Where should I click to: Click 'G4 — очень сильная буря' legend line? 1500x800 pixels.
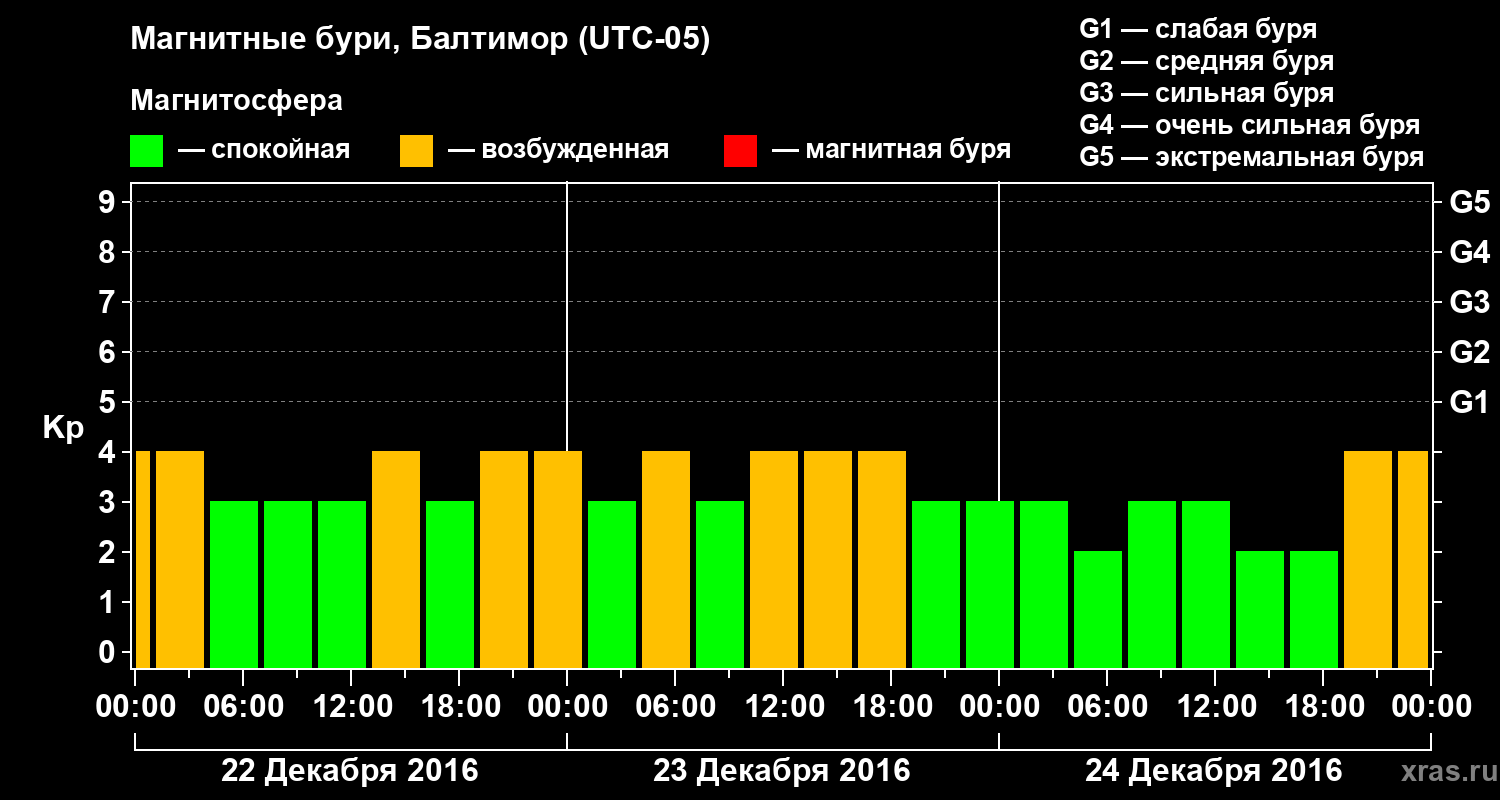tap(1250, 125)
